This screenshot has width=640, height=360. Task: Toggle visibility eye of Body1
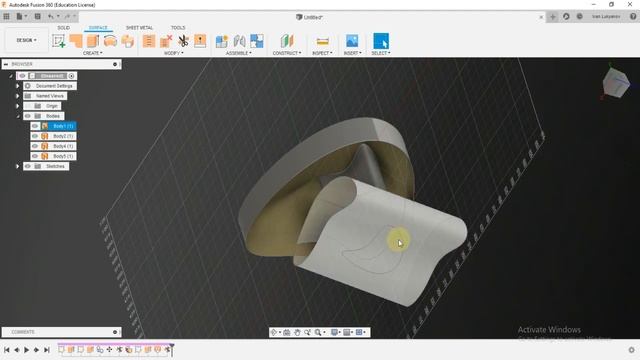(35, 126)
